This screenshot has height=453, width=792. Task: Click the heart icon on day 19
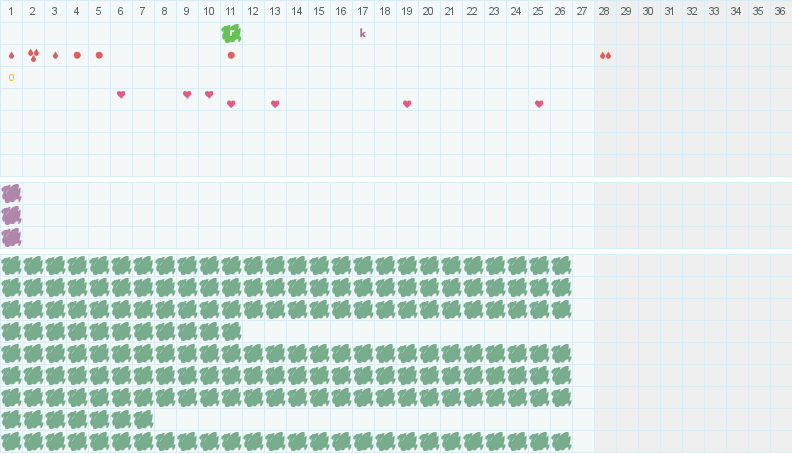point(407,104)
